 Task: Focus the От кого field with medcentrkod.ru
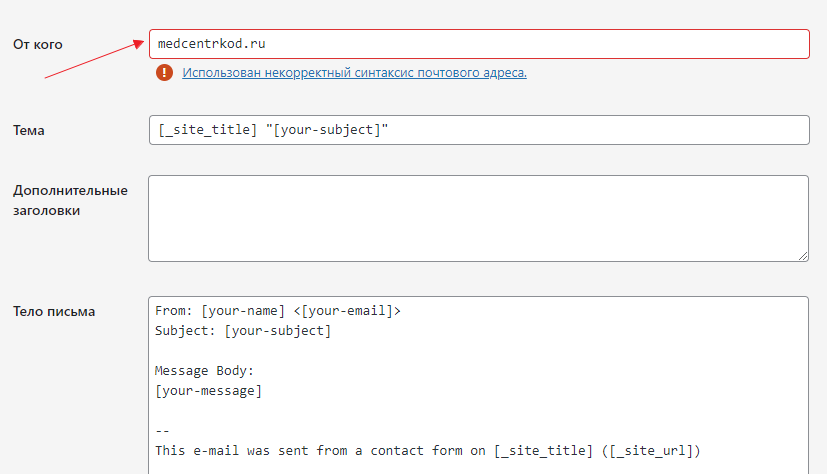(478, 44)
